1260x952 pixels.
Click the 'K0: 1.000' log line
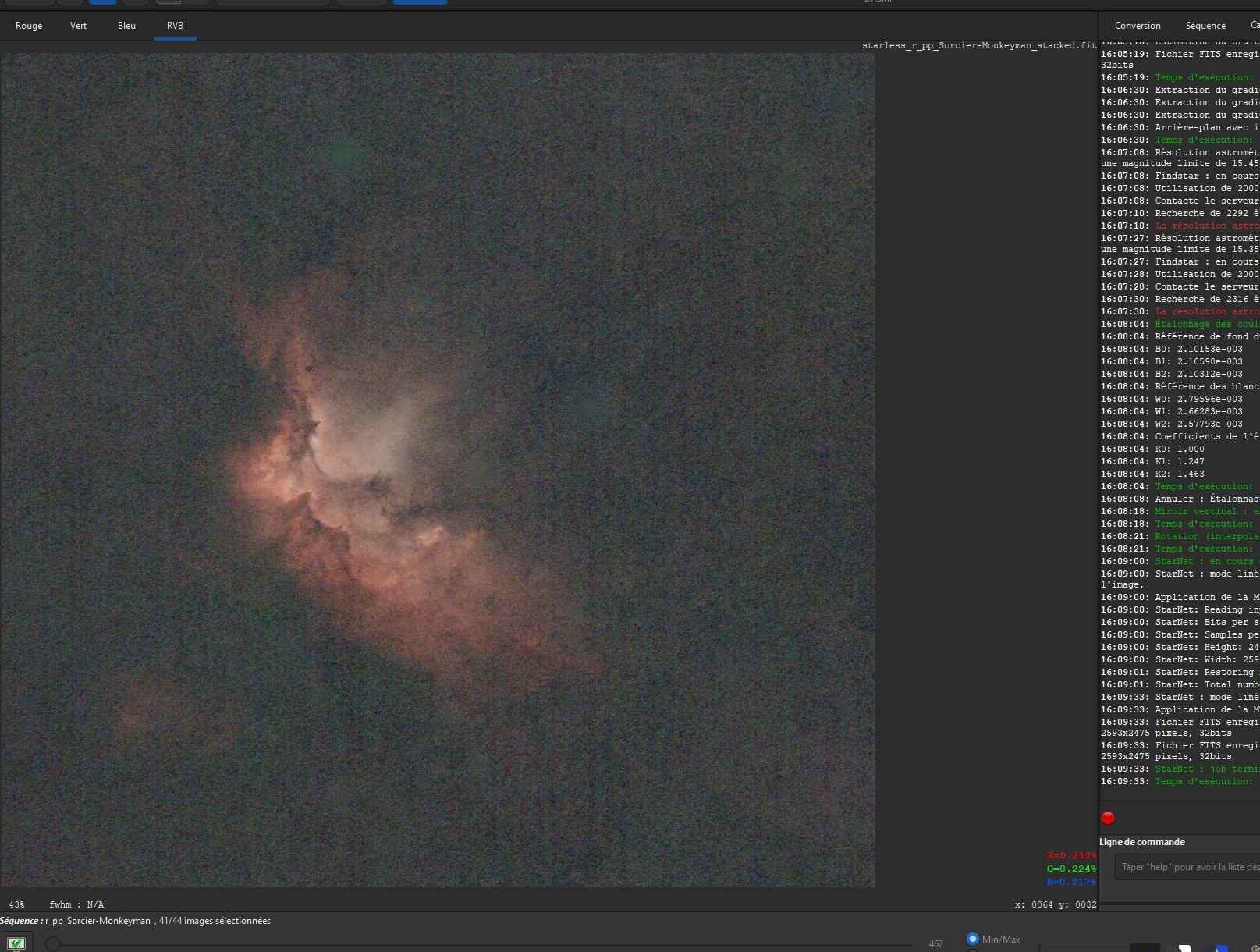1152,449
